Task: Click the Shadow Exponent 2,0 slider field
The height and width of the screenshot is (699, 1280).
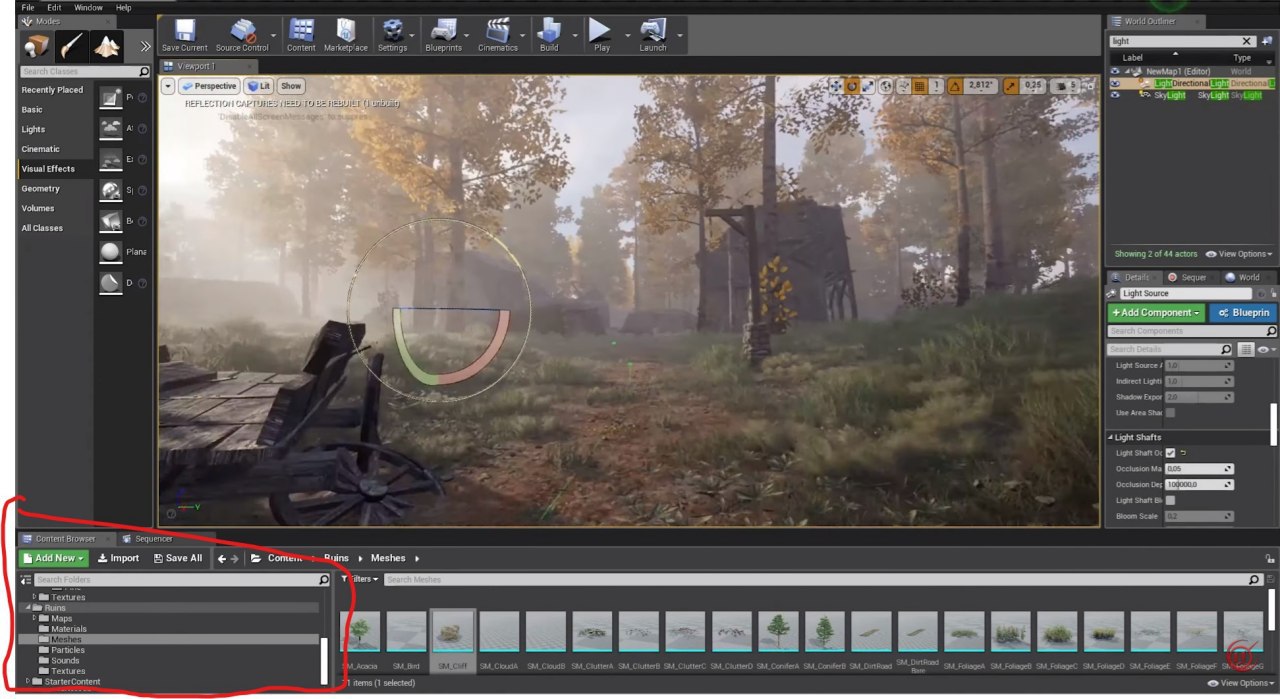Action: (x=1199, y=397)
